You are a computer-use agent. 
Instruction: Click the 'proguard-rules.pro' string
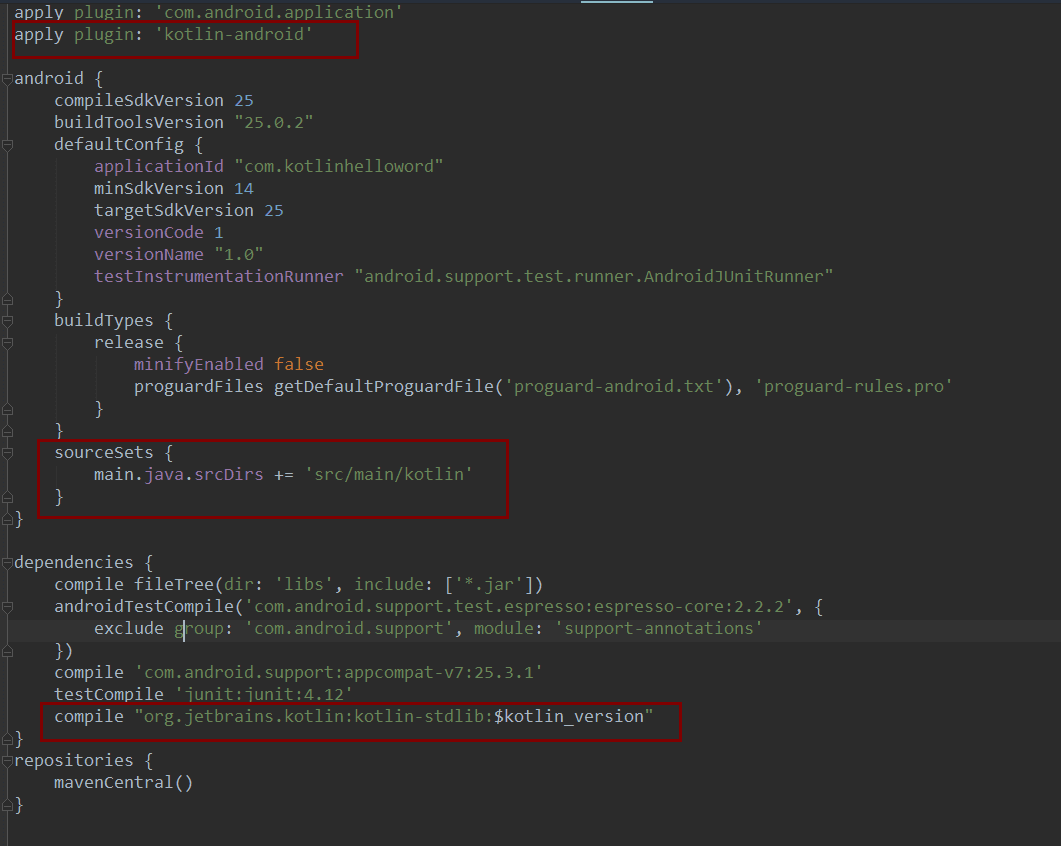click(853, 386)
